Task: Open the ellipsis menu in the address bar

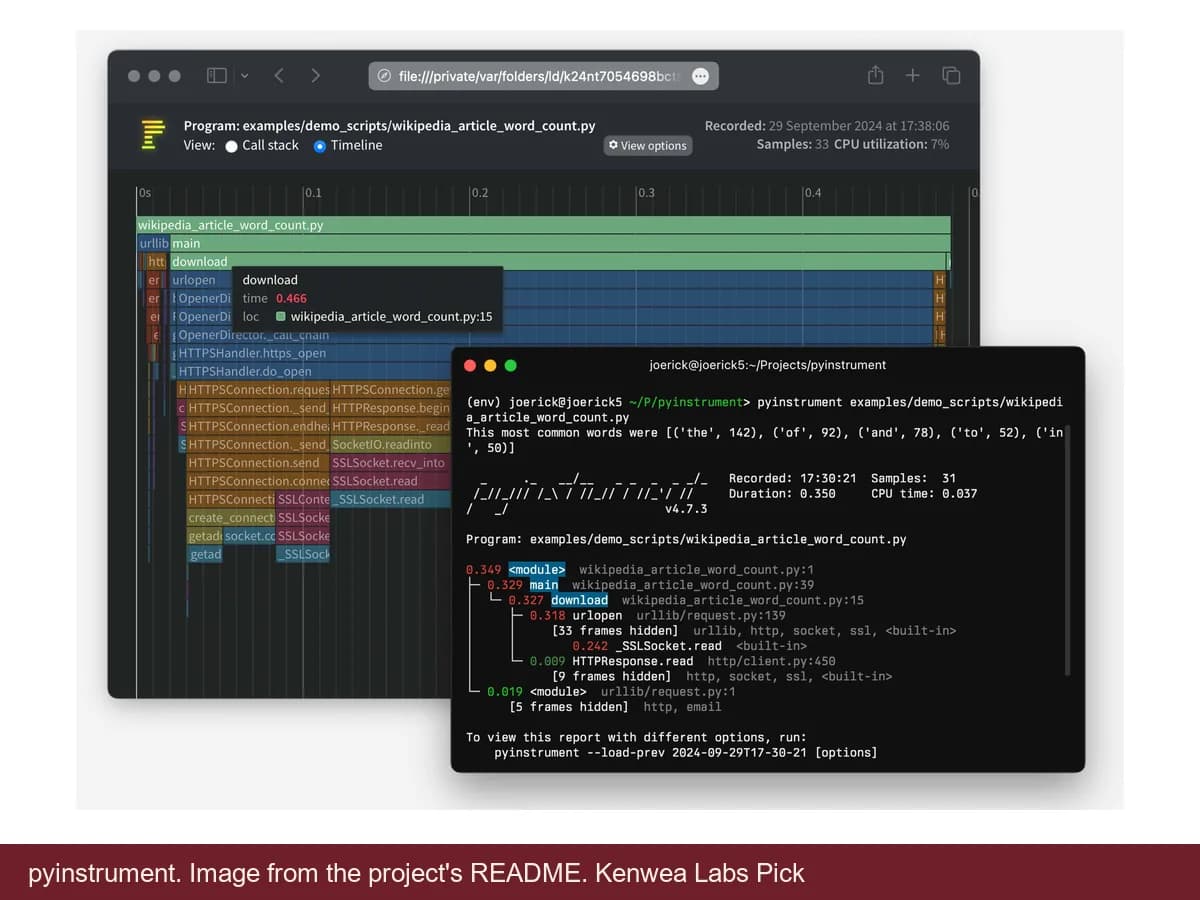Action: click(x=700, y=76)
